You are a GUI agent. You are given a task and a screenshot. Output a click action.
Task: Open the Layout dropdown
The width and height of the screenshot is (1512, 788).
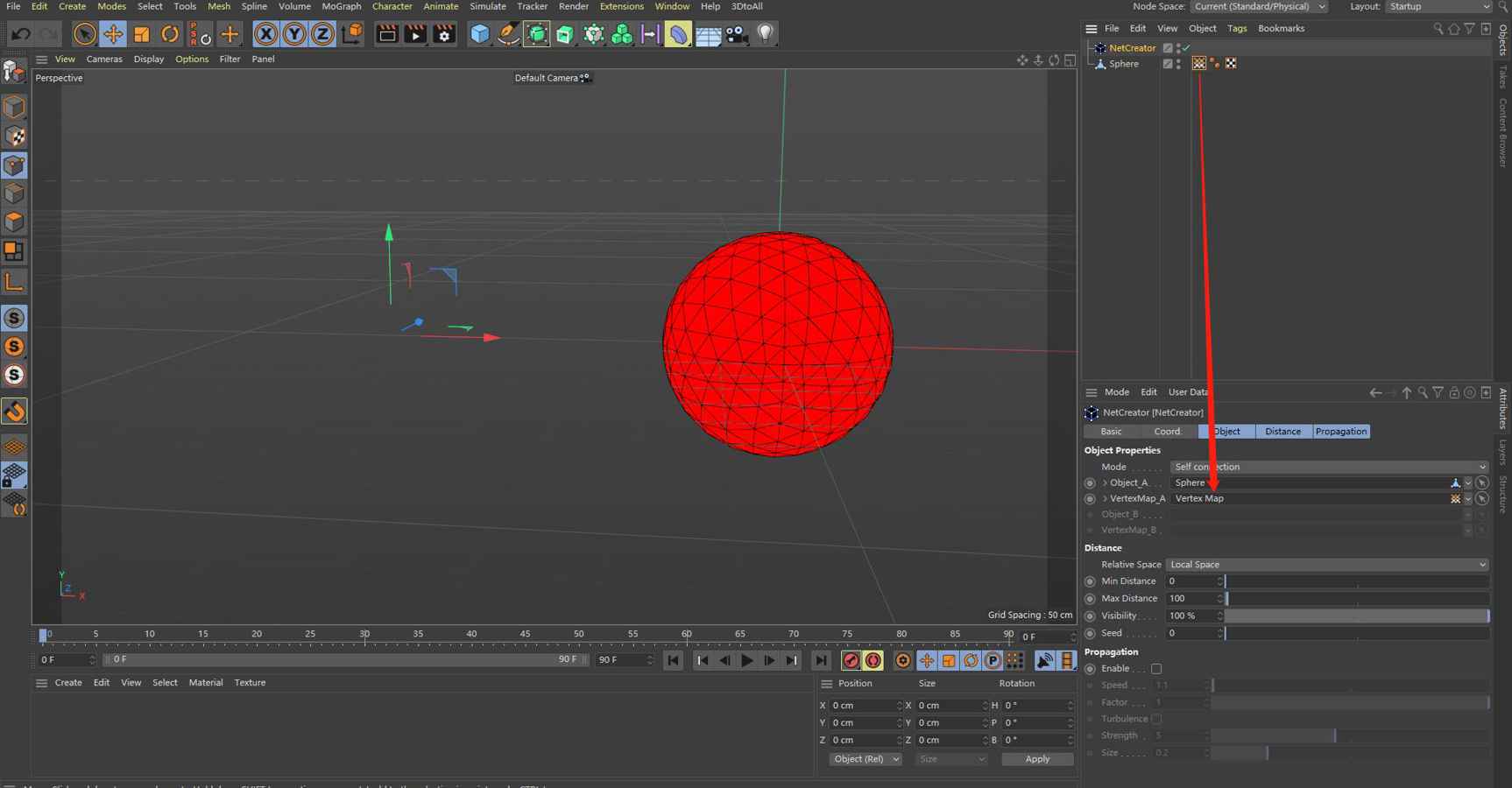1438,6
